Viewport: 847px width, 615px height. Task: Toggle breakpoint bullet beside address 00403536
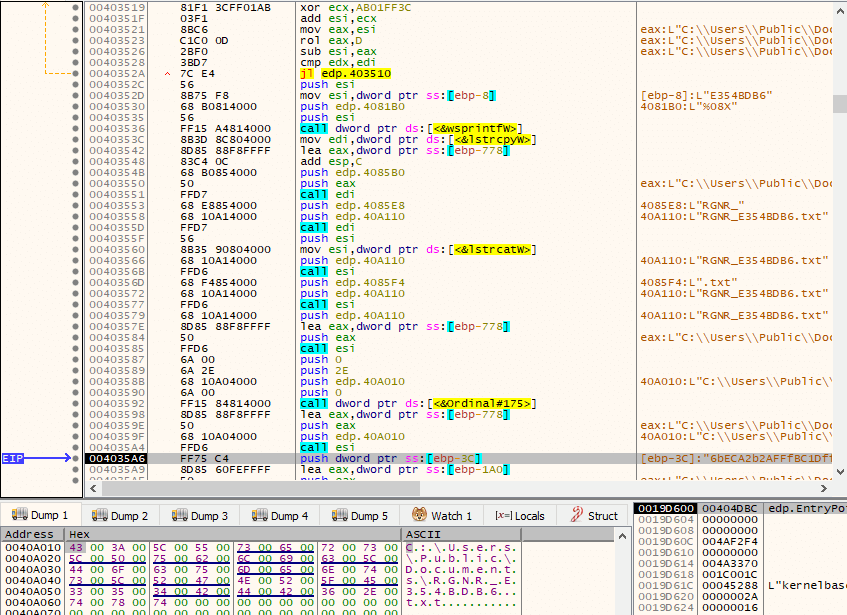coord(75,129)
